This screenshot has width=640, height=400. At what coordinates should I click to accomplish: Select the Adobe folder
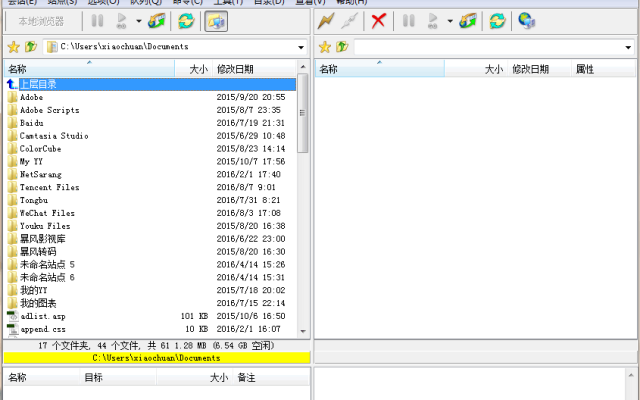tap(31, 97)
